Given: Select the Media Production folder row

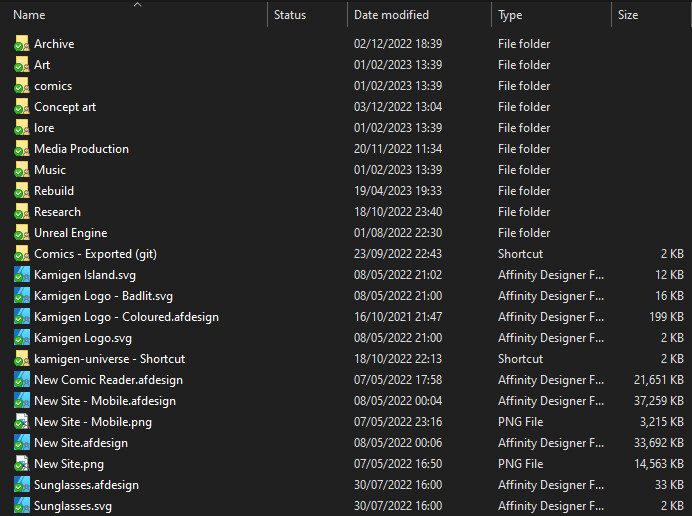Looking at the screenshot, I should tap(349, 149).
